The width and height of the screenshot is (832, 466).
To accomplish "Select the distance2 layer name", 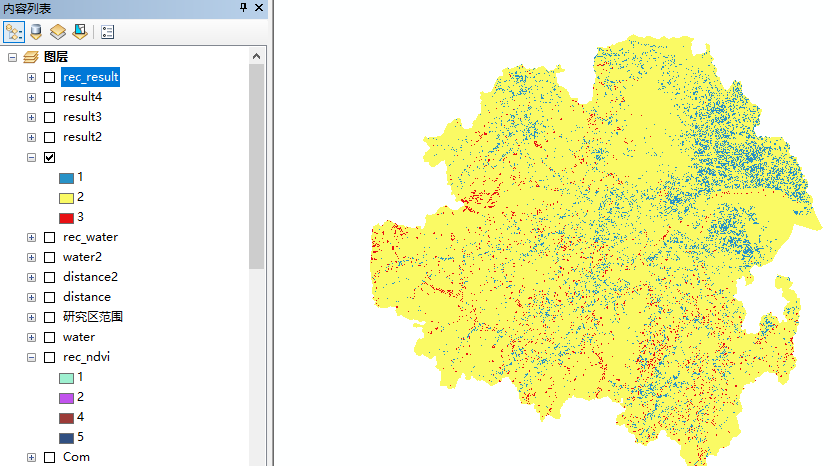I will tap(90, 277).
